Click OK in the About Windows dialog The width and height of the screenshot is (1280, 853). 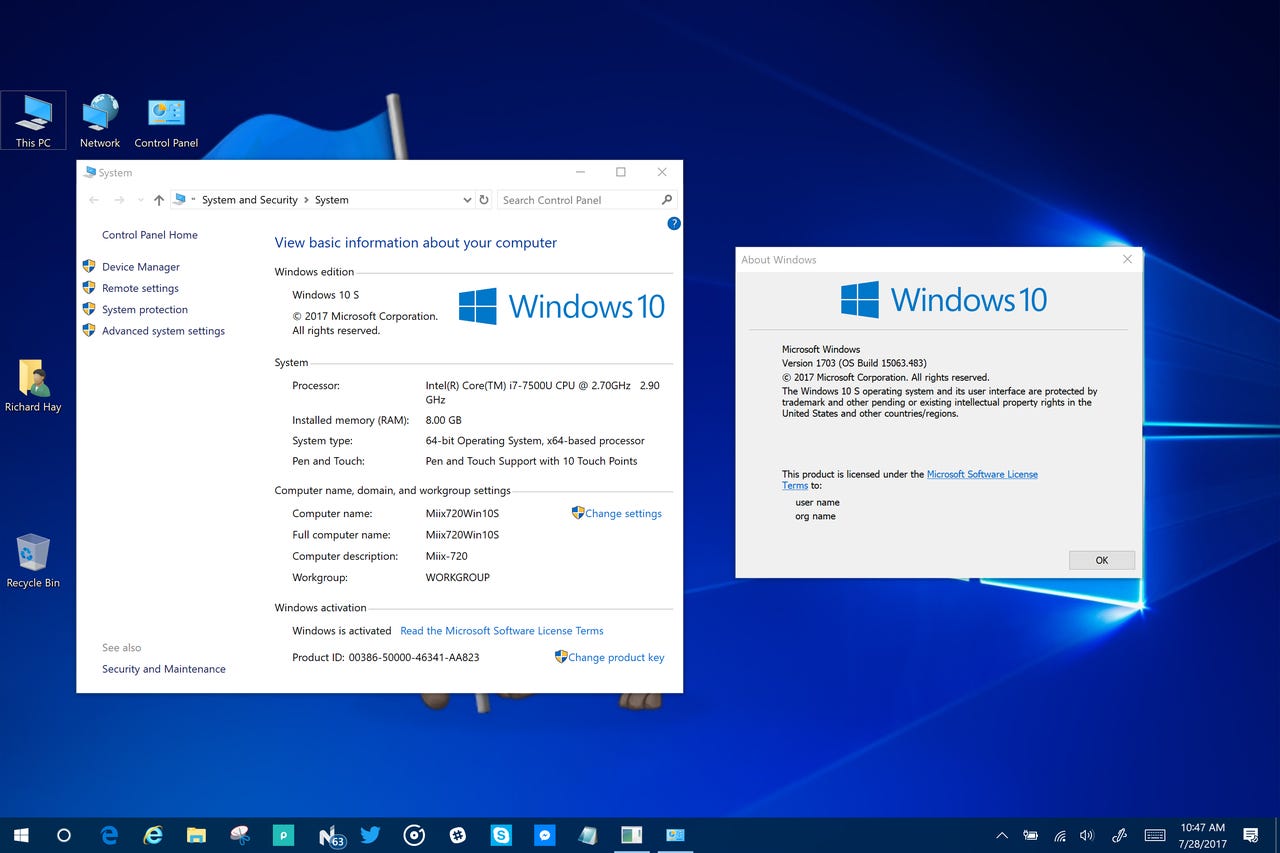click(1101, 560)
